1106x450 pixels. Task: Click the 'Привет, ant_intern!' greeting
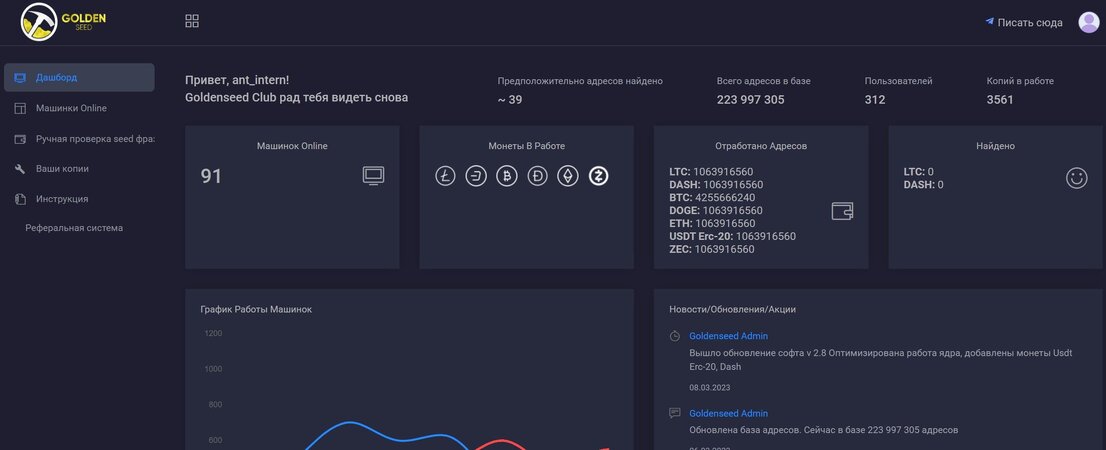(237, 80)
